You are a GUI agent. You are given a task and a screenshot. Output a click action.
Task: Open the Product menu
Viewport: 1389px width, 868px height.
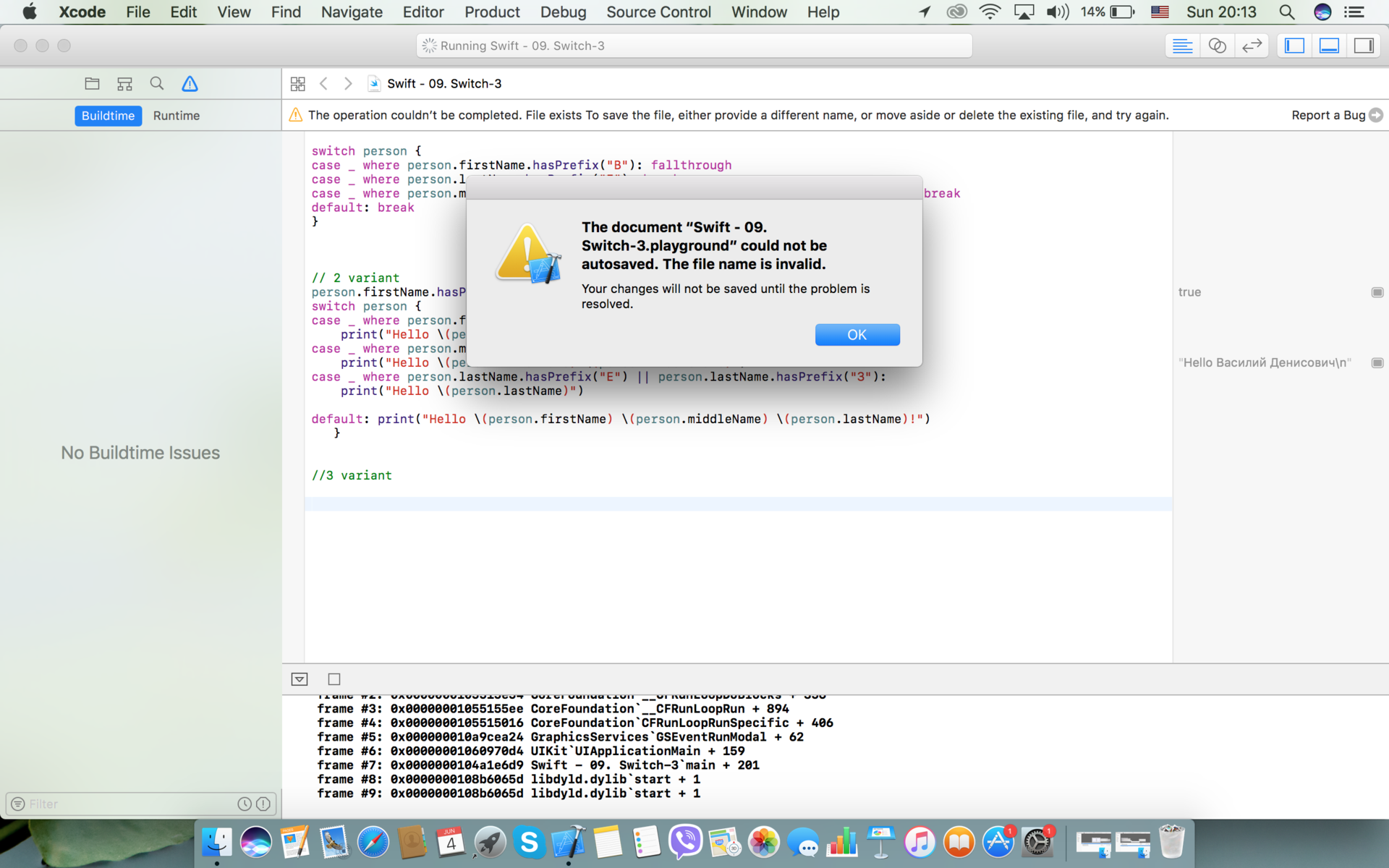point(492,12)
